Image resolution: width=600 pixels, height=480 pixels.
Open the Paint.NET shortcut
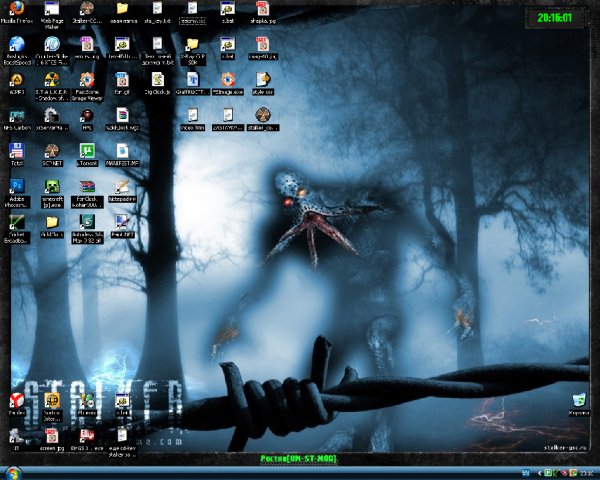[122, 226]
